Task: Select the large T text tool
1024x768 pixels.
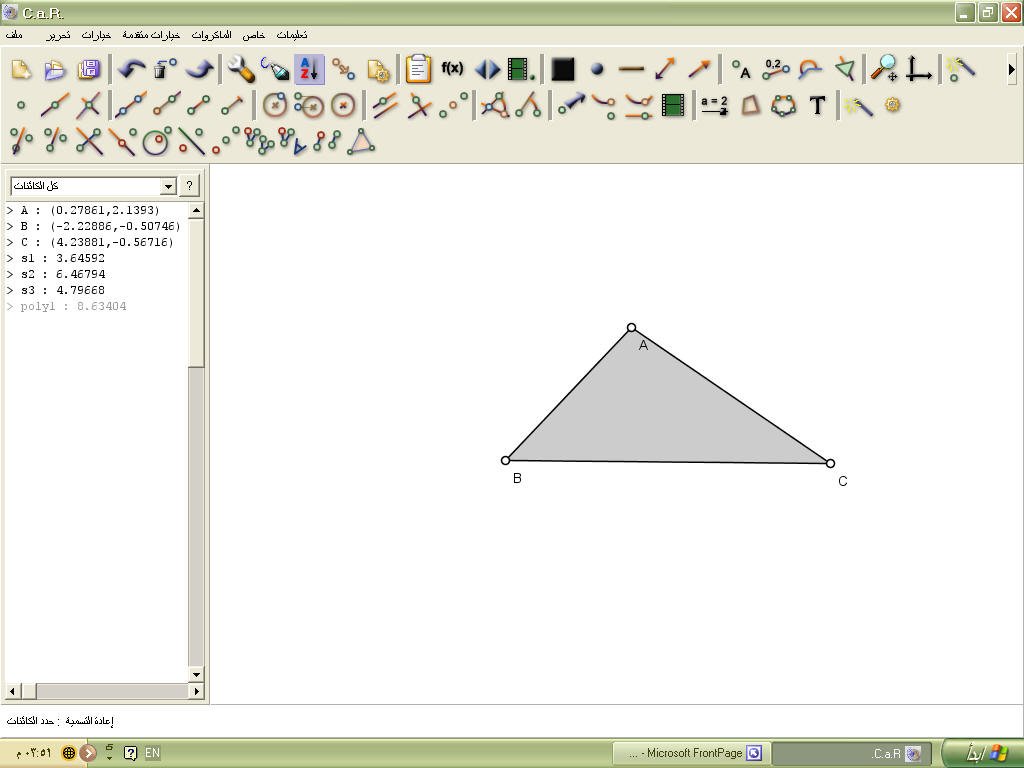Action: coord(818,105)
